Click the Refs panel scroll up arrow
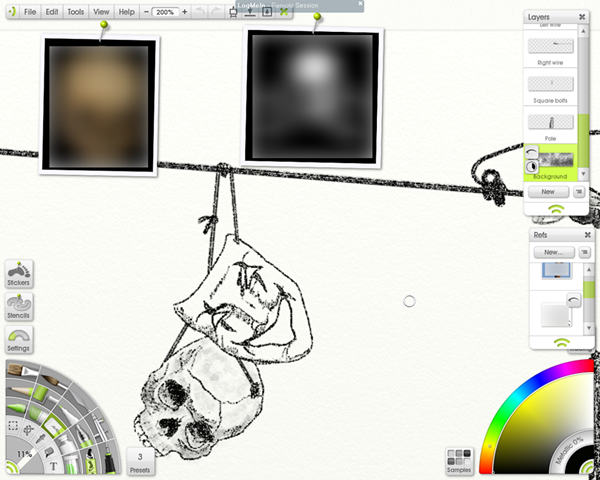Image resolution: width=600 pixels, height=480 pixels. coord(589,270)
